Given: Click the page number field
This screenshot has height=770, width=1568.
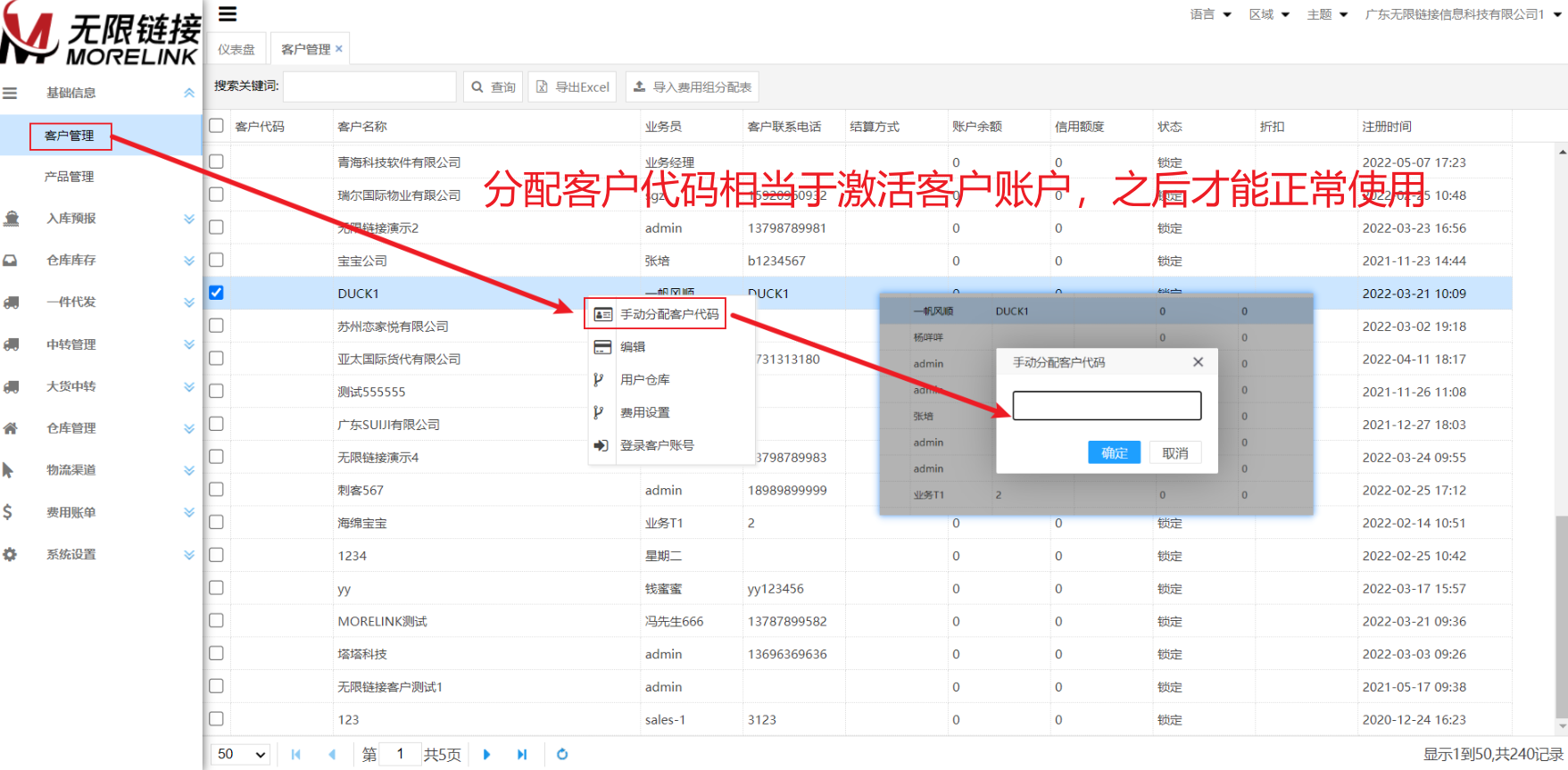Looking at the screenshot, I should point(401,754).
